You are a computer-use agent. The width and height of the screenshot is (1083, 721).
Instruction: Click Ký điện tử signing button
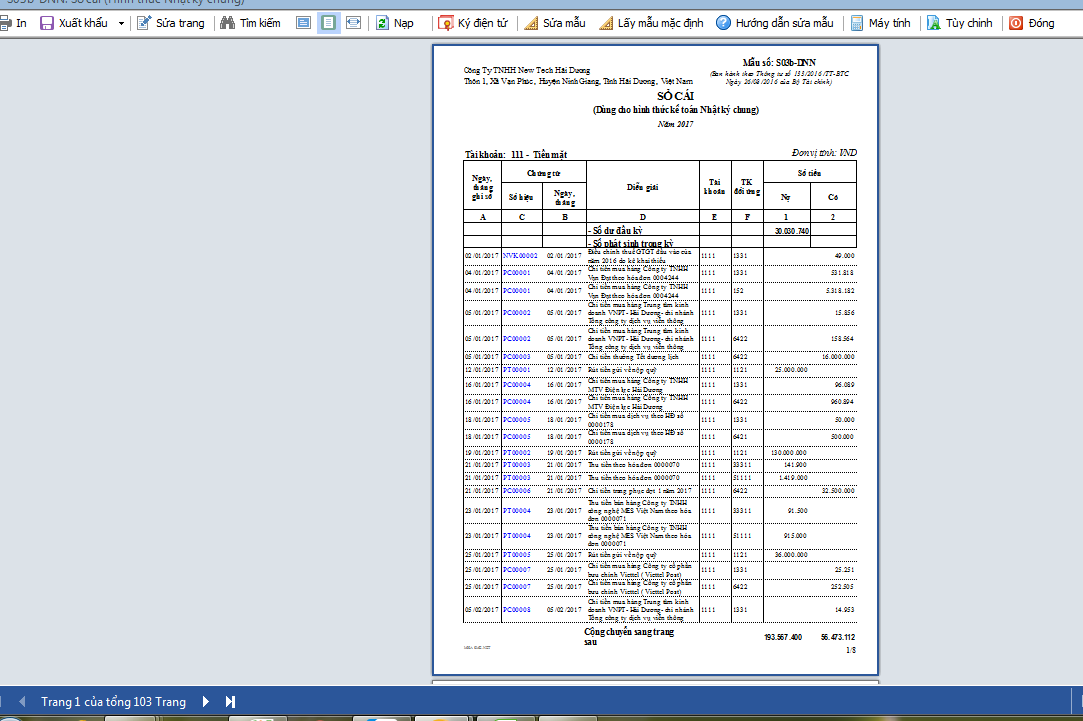pyautogui.click(x=473, y=23)
